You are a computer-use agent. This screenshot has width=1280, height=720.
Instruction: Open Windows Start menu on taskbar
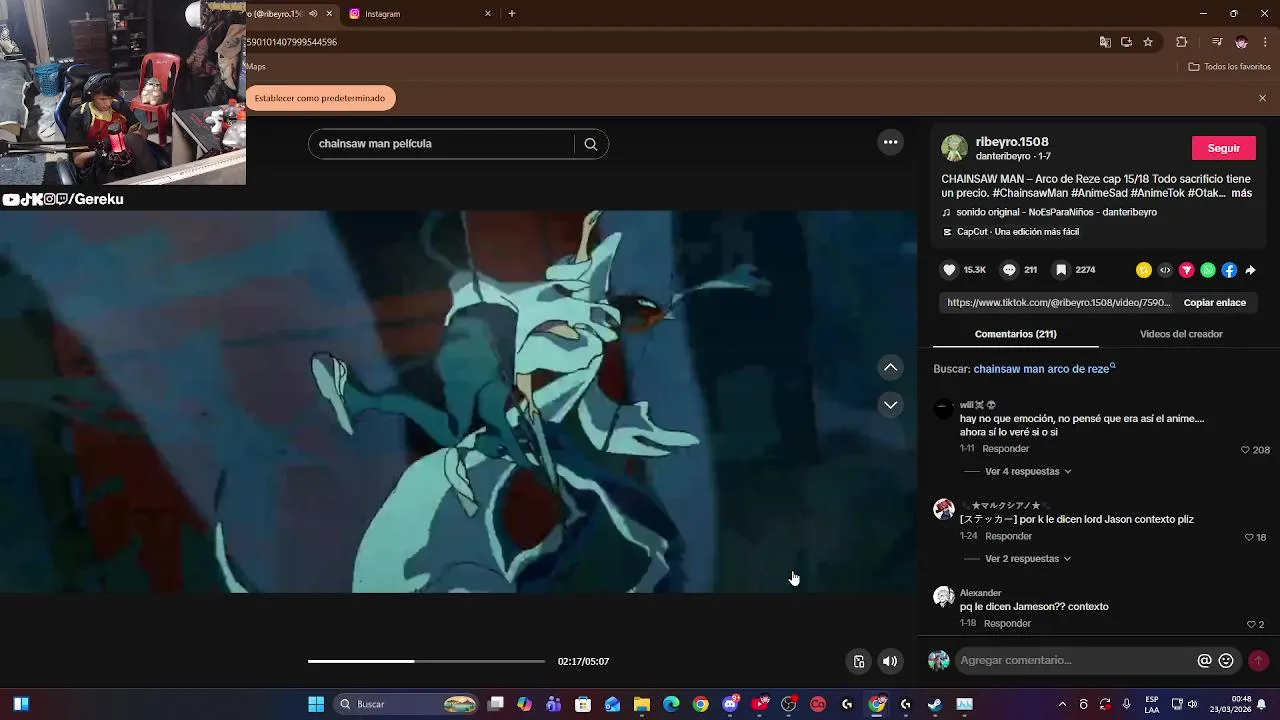316,704
